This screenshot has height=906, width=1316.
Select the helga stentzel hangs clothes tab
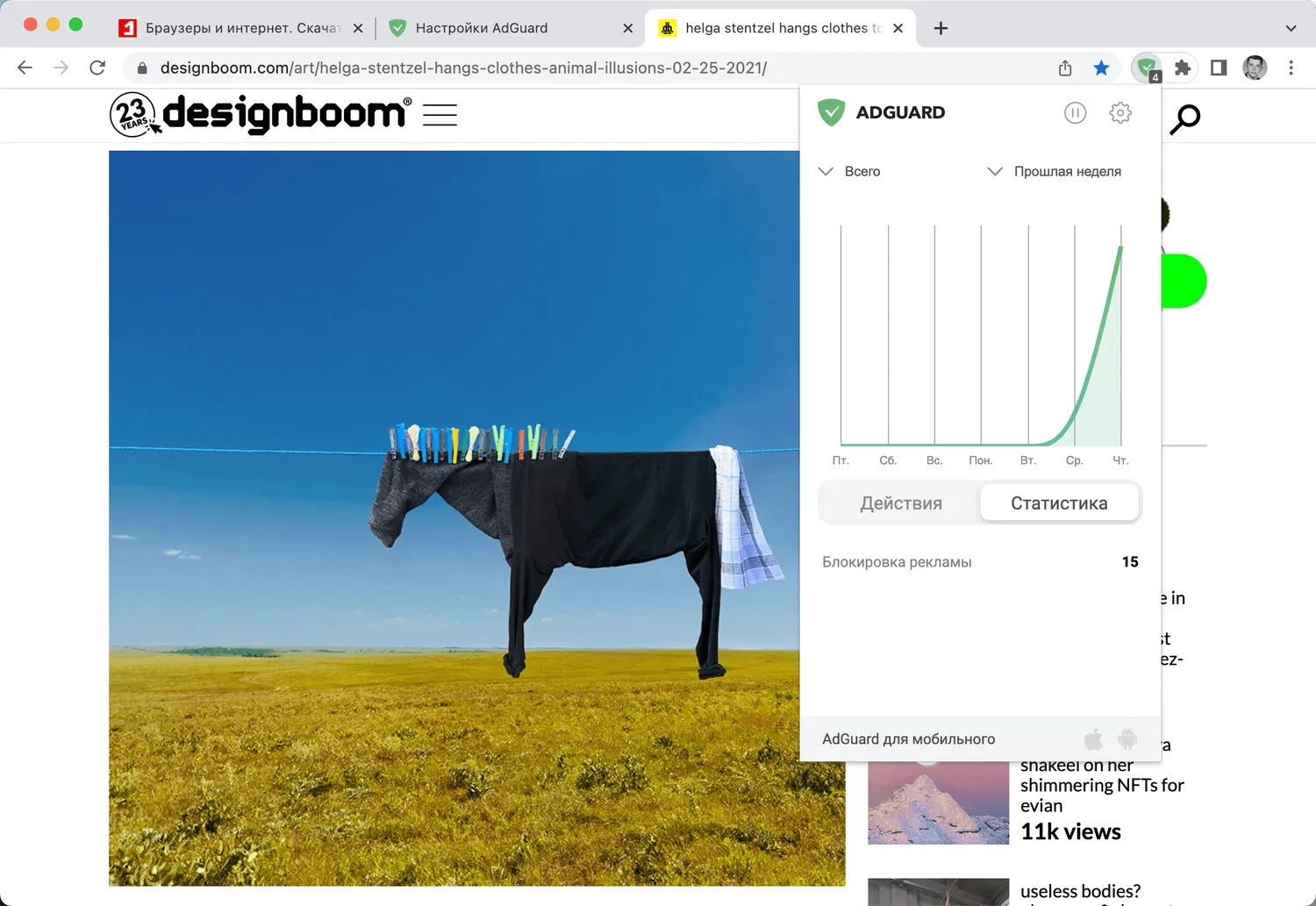[x=781, y=28]
